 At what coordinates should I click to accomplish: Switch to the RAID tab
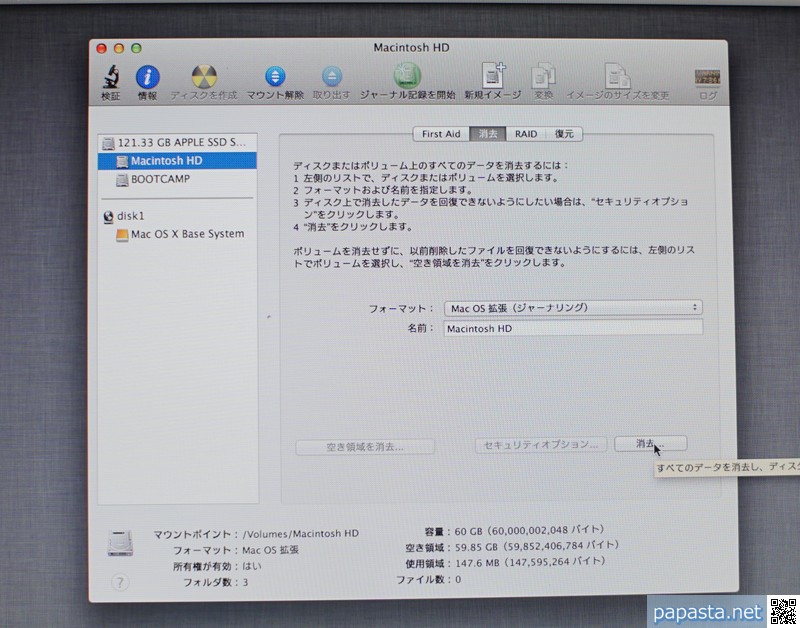pos(526,134)
